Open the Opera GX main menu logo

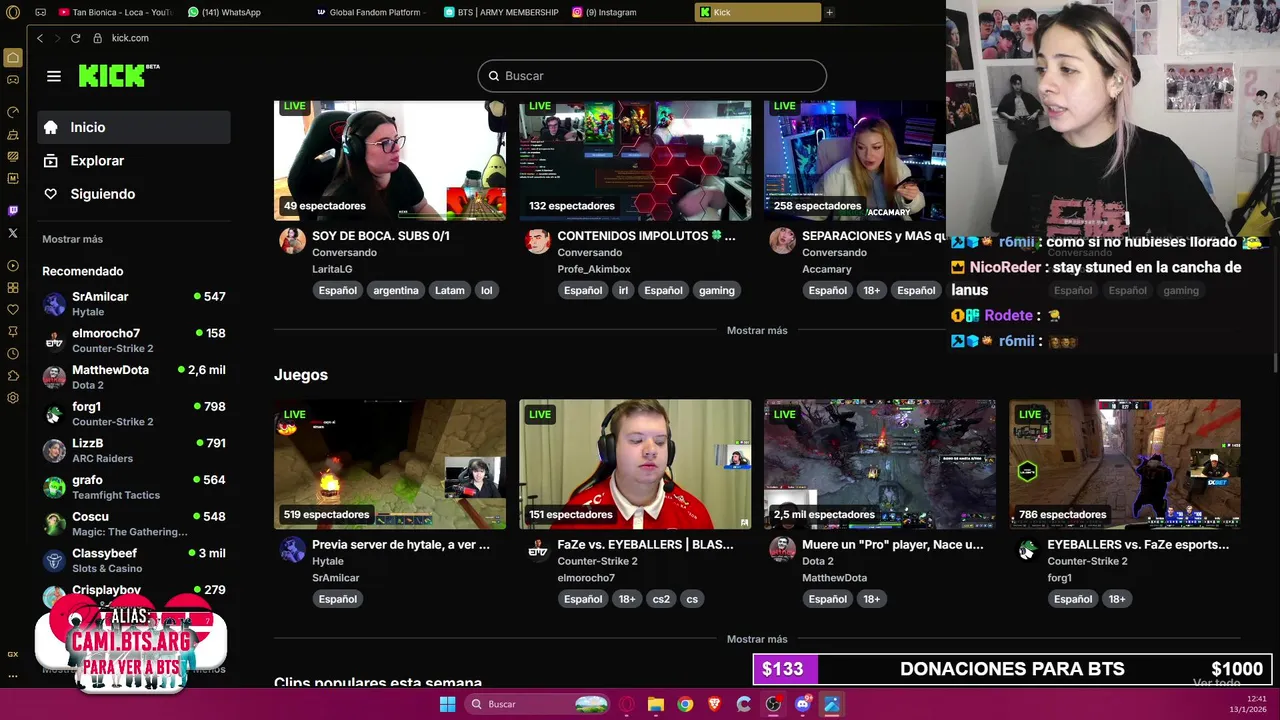13,12
